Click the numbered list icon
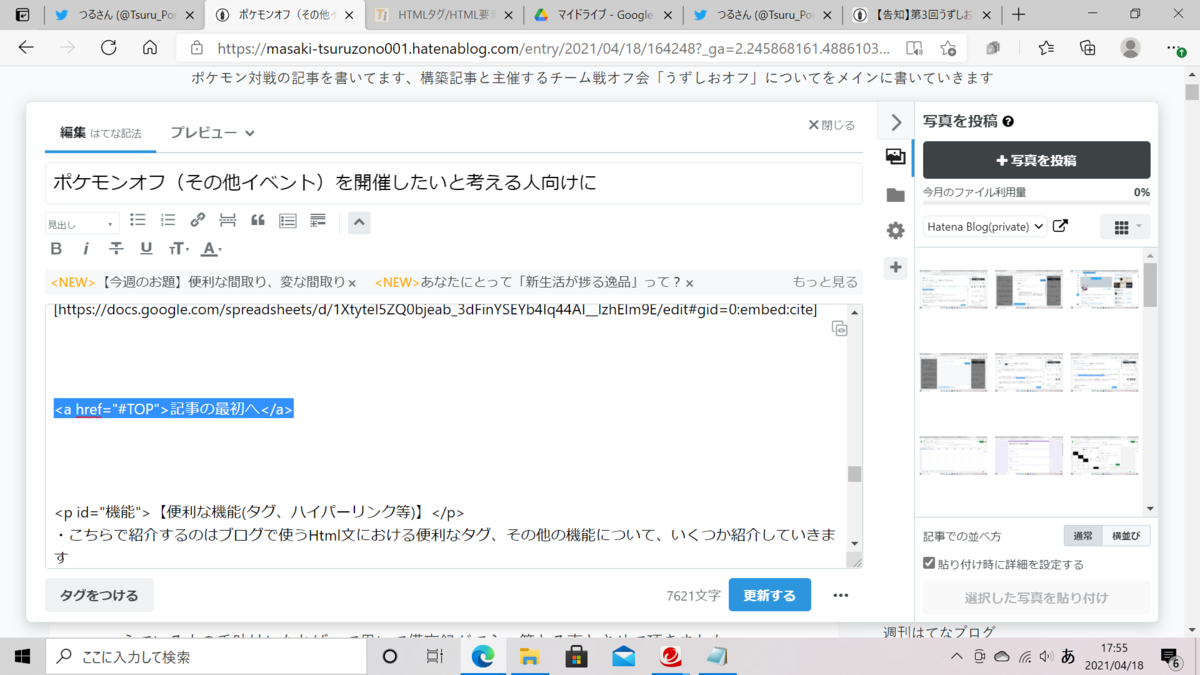This screenshot has width=1200, height=675. (x=167, y=219)
